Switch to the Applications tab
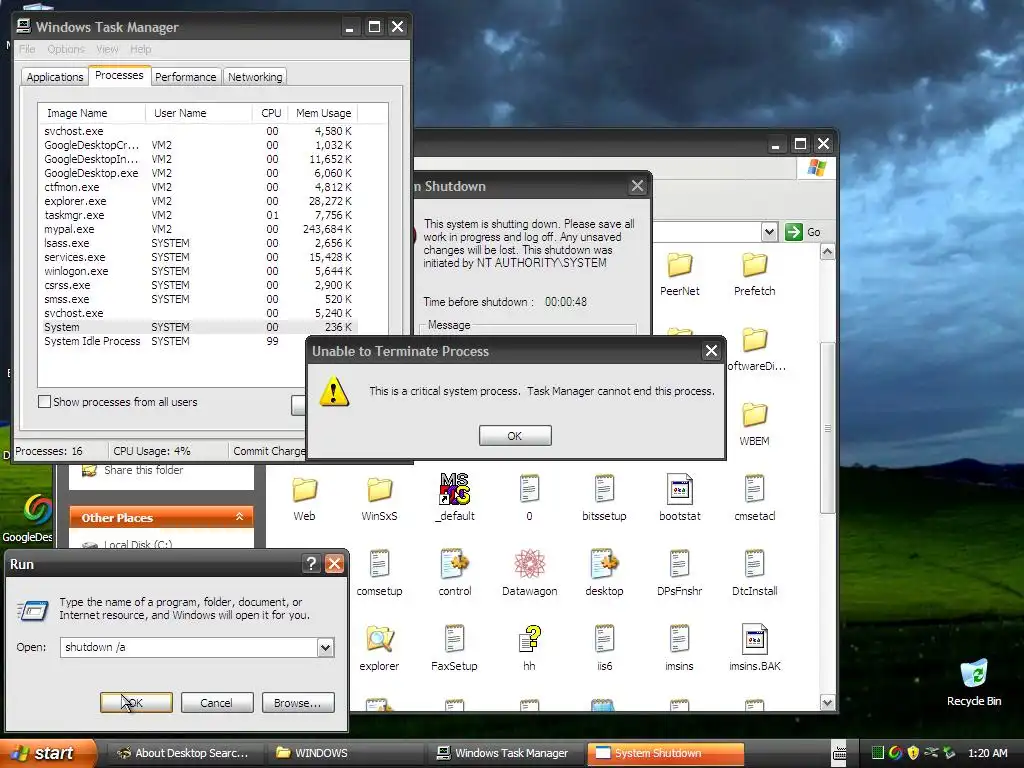Image resolution: width=1024 pixels, height=768 pixels. pos(55,77)
